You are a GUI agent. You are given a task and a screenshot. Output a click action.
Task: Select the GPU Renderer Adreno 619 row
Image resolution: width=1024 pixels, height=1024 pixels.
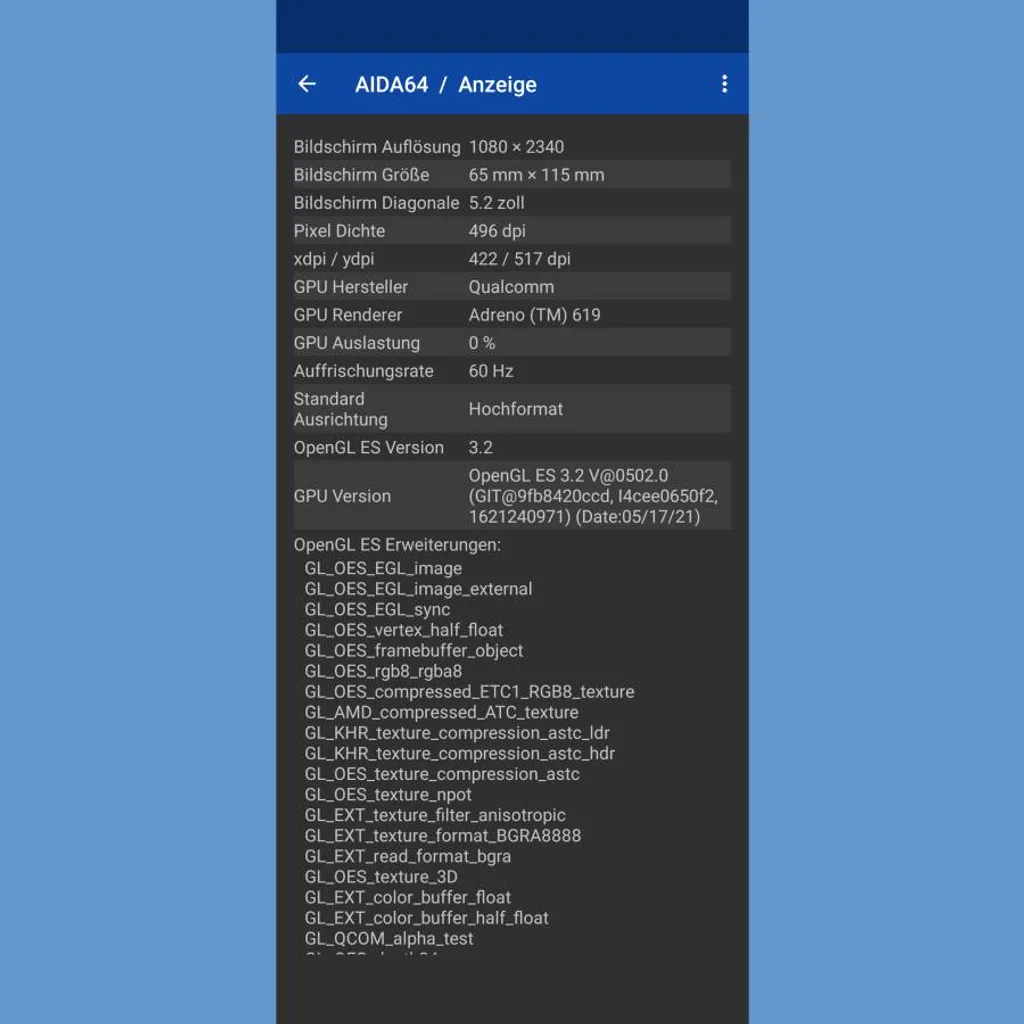(x=512, y=315)
